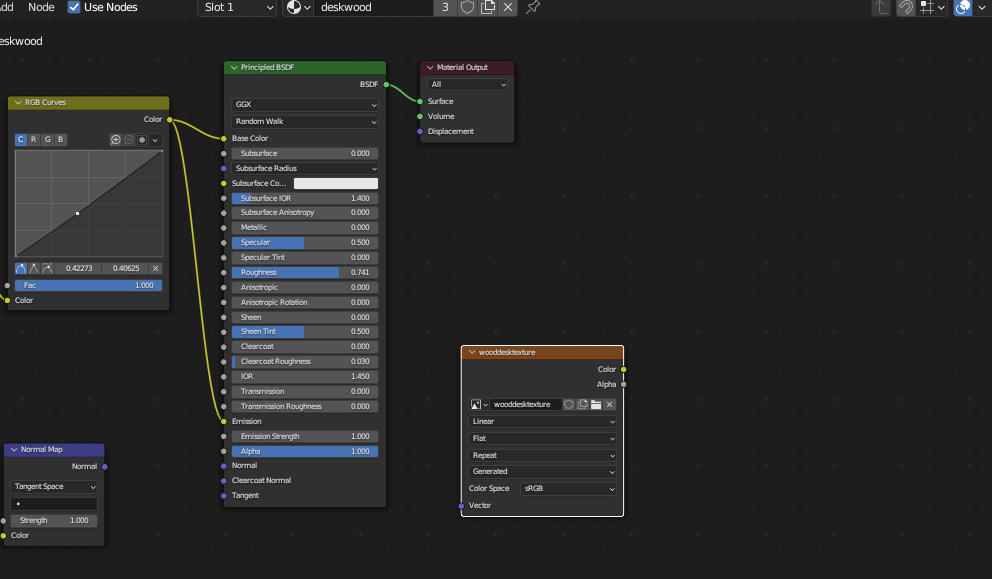
Task: Set curve handle to Vector type
Action: click(x=34, y=268)
